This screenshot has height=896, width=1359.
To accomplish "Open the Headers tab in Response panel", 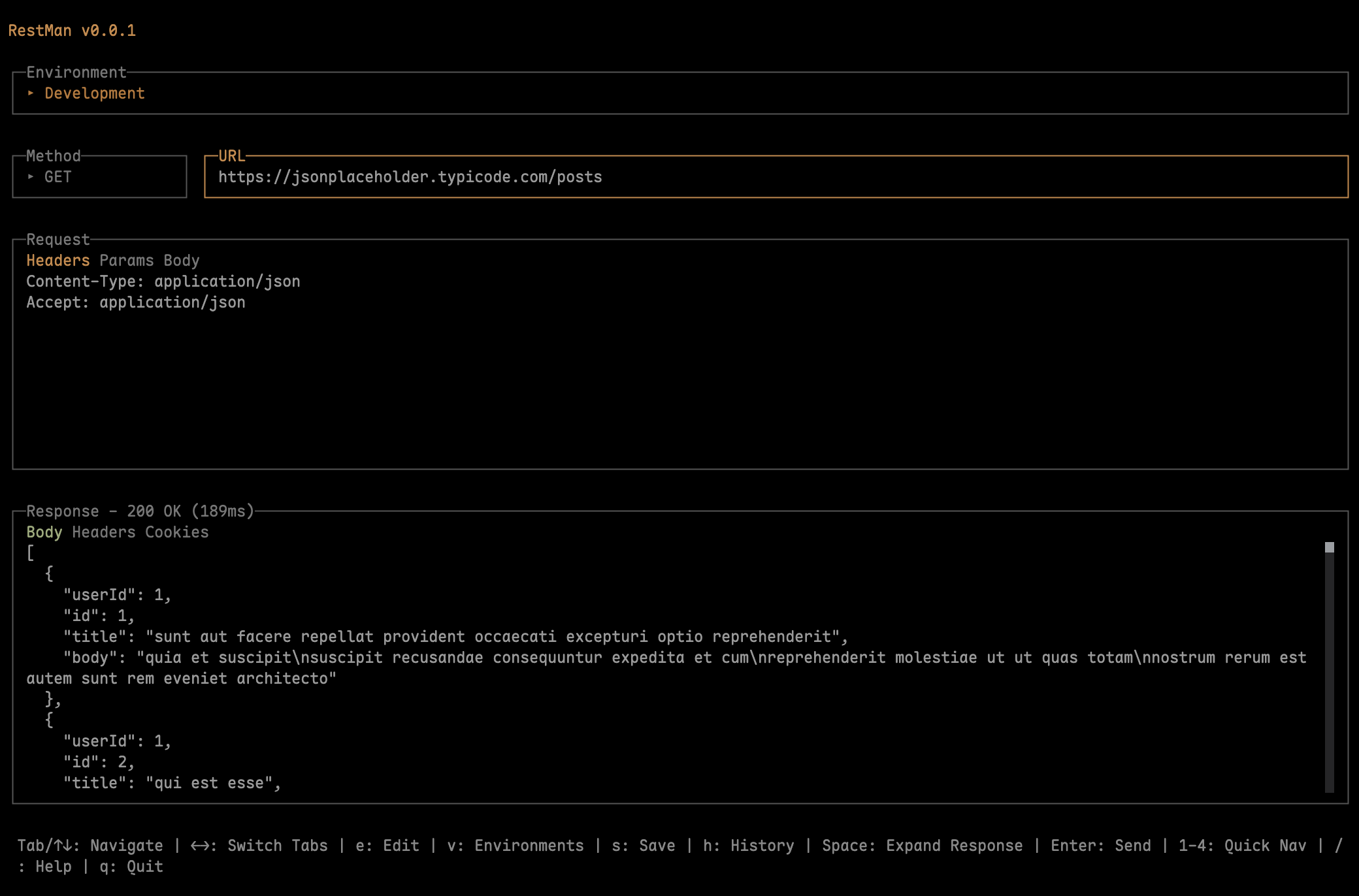I will coord(105,532).
